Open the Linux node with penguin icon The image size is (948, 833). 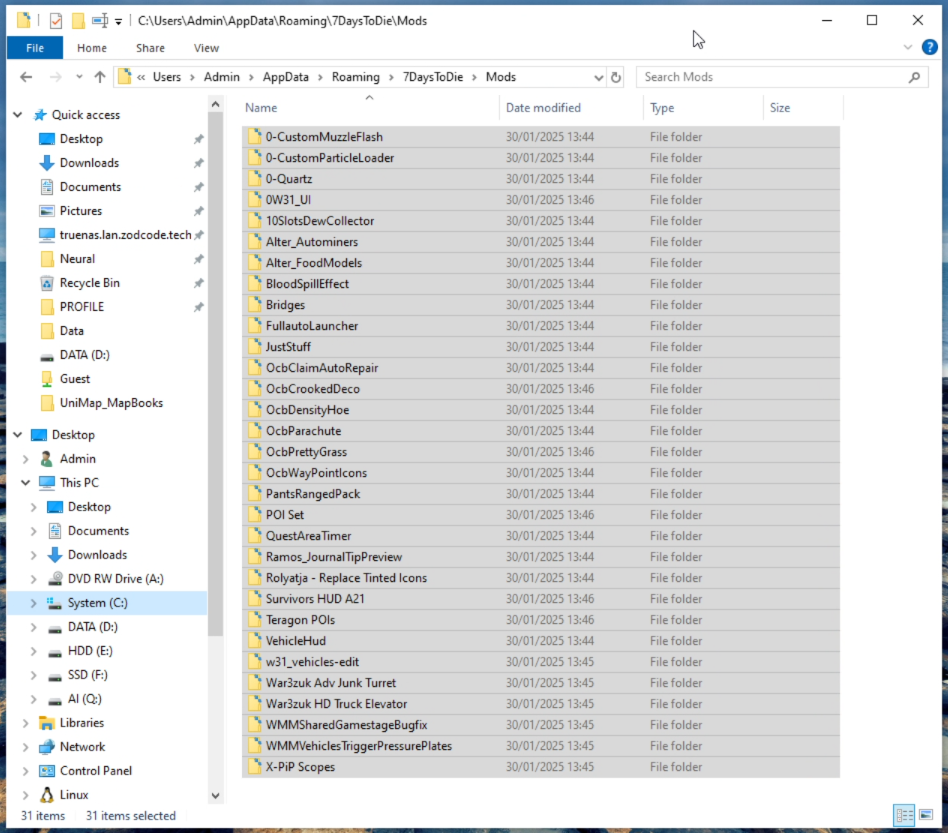(74, 794)
